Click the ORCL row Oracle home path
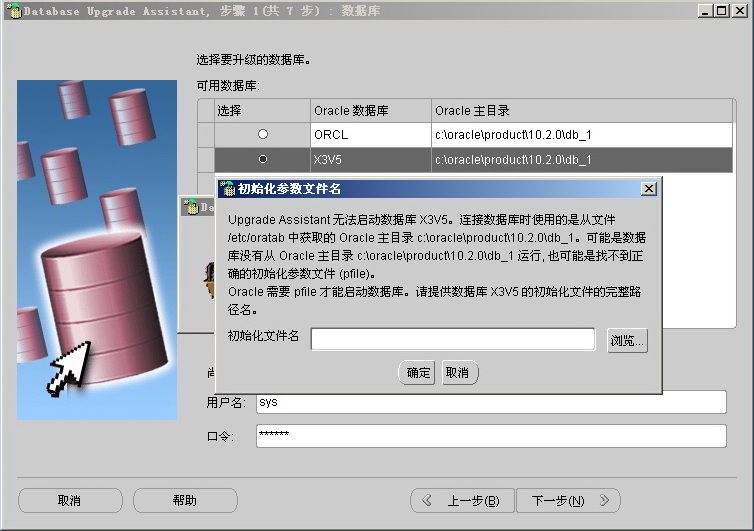The width and height of the screenshot is (754, 531). 582,135
